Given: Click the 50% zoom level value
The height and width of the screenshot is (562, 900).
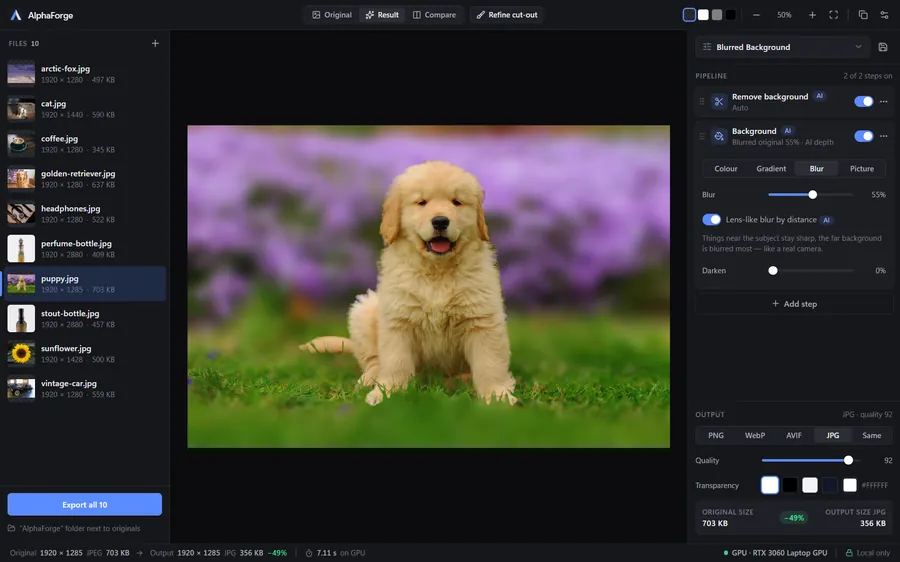Looking at the screenshot, I should click(x=784, y=15).
